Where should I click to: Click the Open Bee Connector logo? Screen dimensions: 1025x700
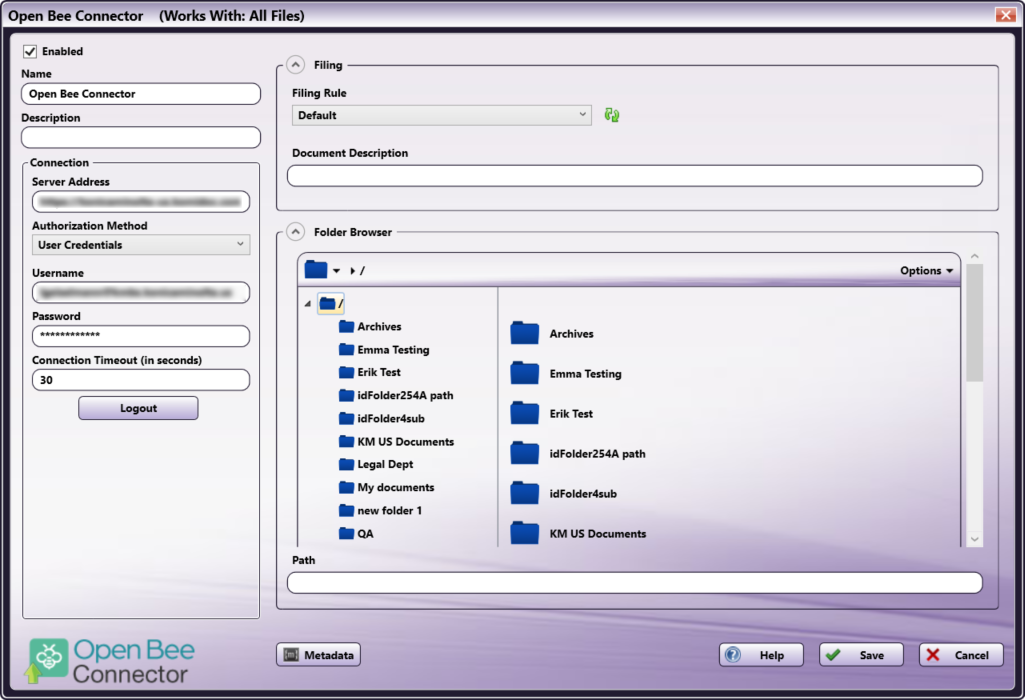[112, 661]
